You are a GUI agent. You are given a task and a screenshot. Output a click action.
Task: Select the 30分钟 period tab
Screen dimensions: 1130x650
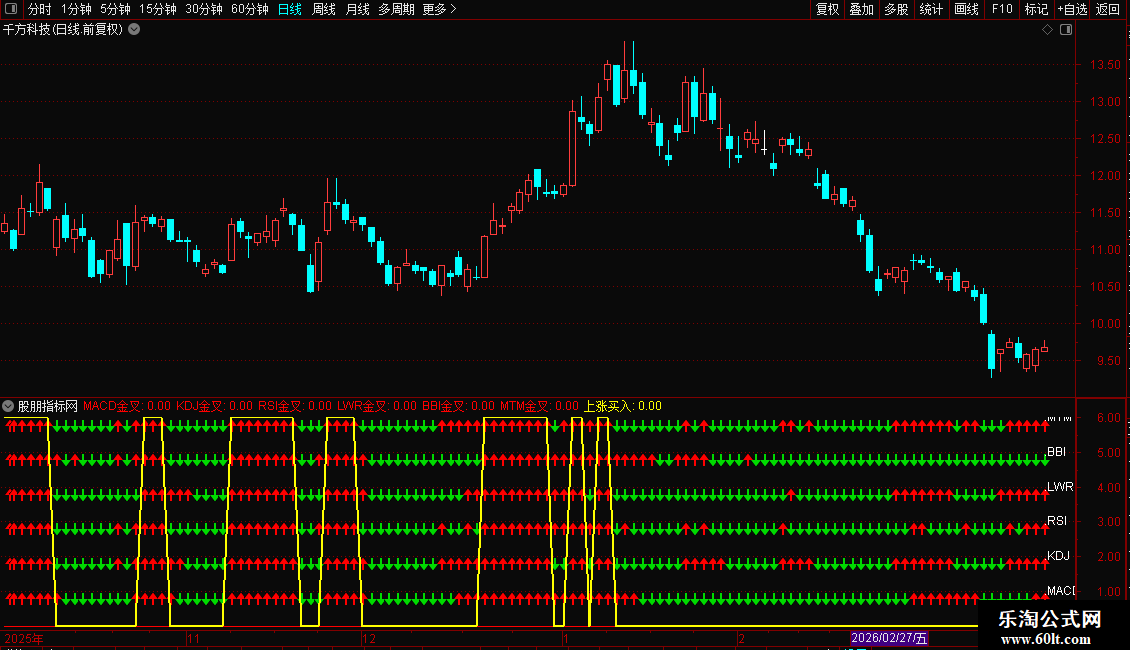point(204,9)
